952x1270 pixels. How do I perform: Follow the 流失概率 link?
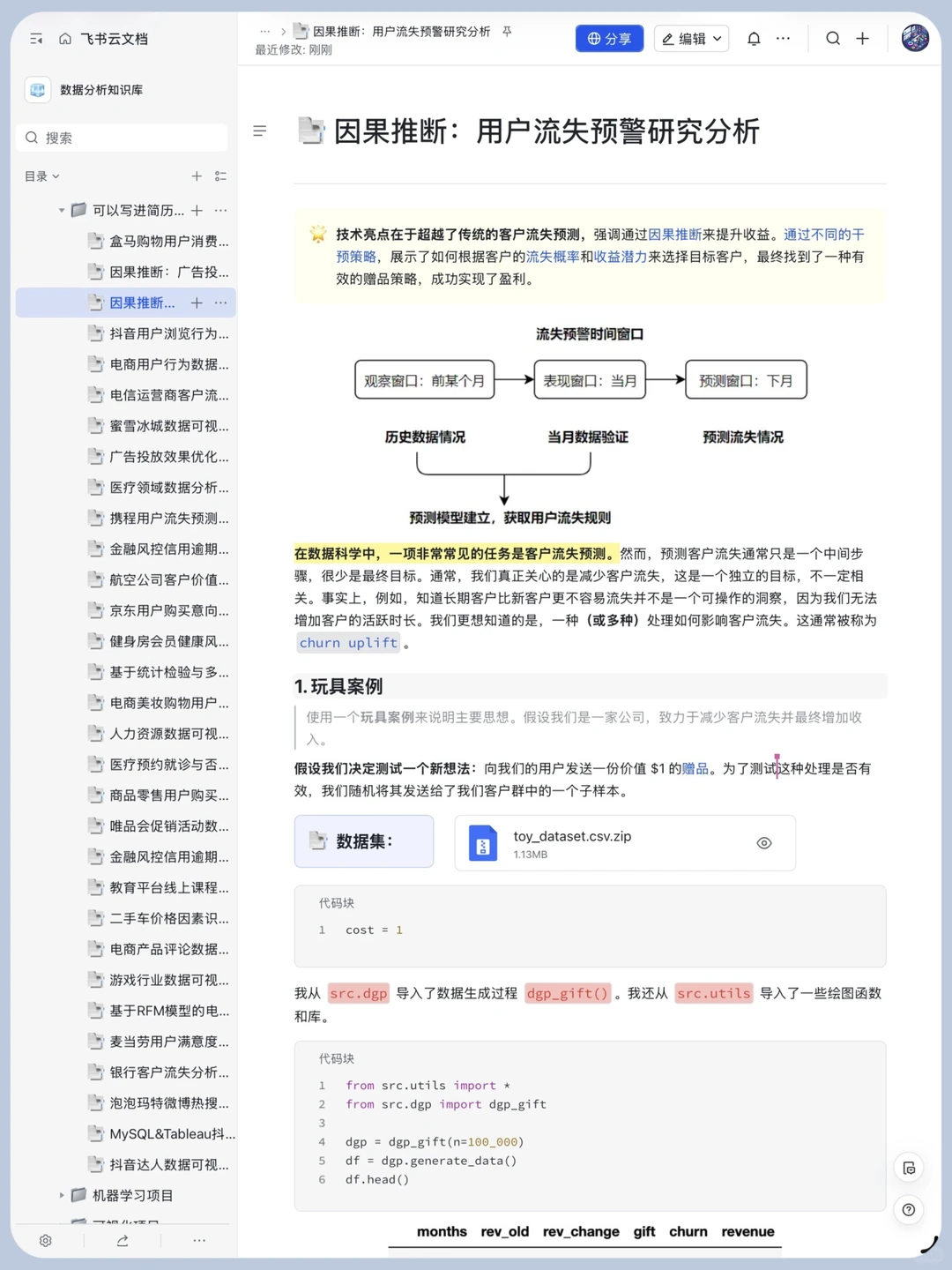553,257
